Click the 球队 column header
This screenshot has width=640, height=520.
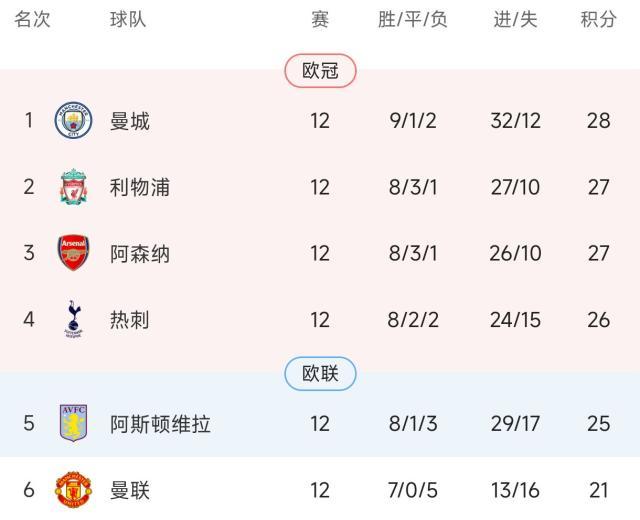coord(130,20)
